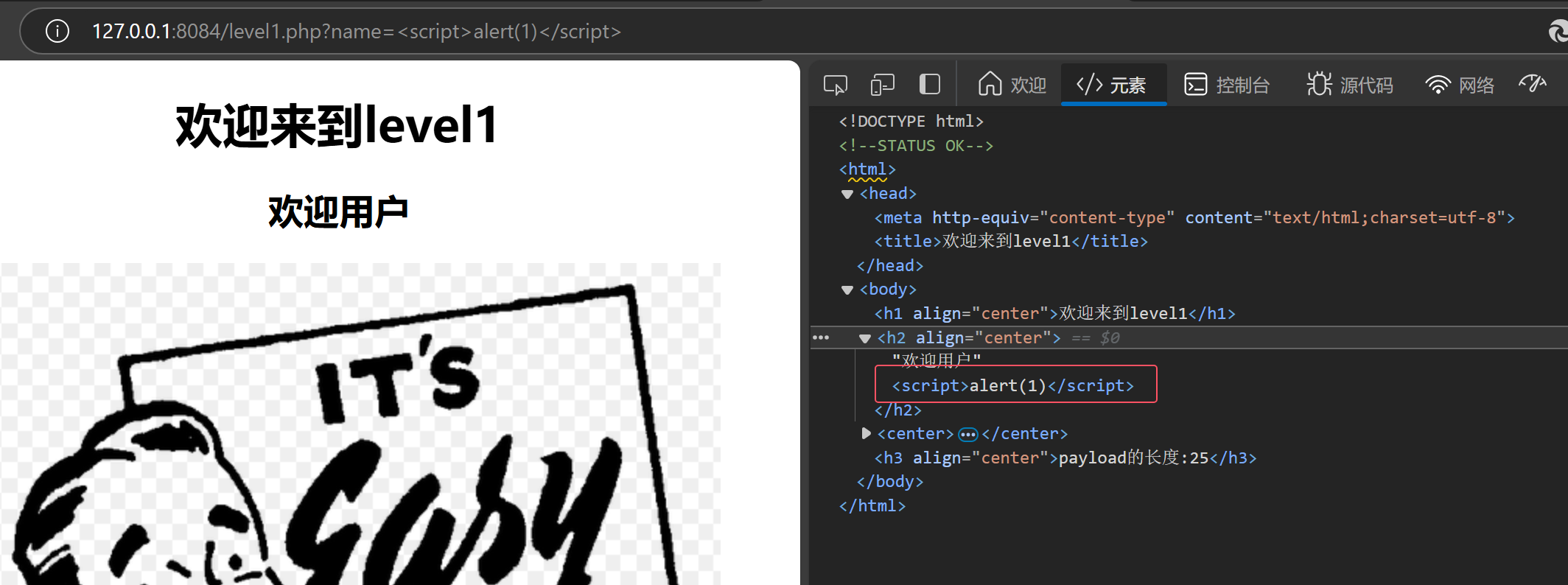Click the 欢迎用户 page subheading
1568x585 pixels.
click(338, 212)
